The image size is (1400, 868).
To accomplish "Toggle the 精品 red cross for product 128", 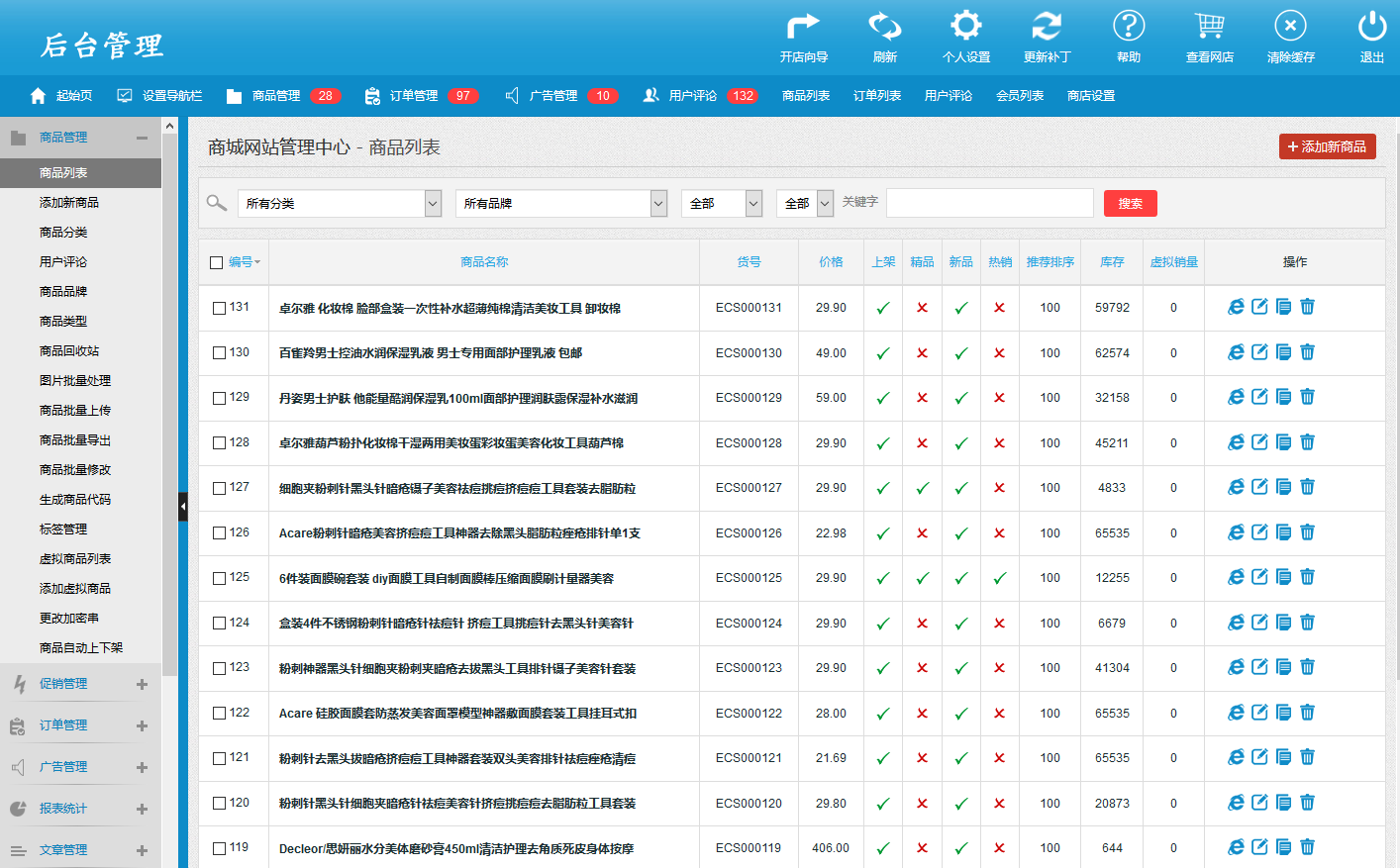I will (x=922, y=443).
